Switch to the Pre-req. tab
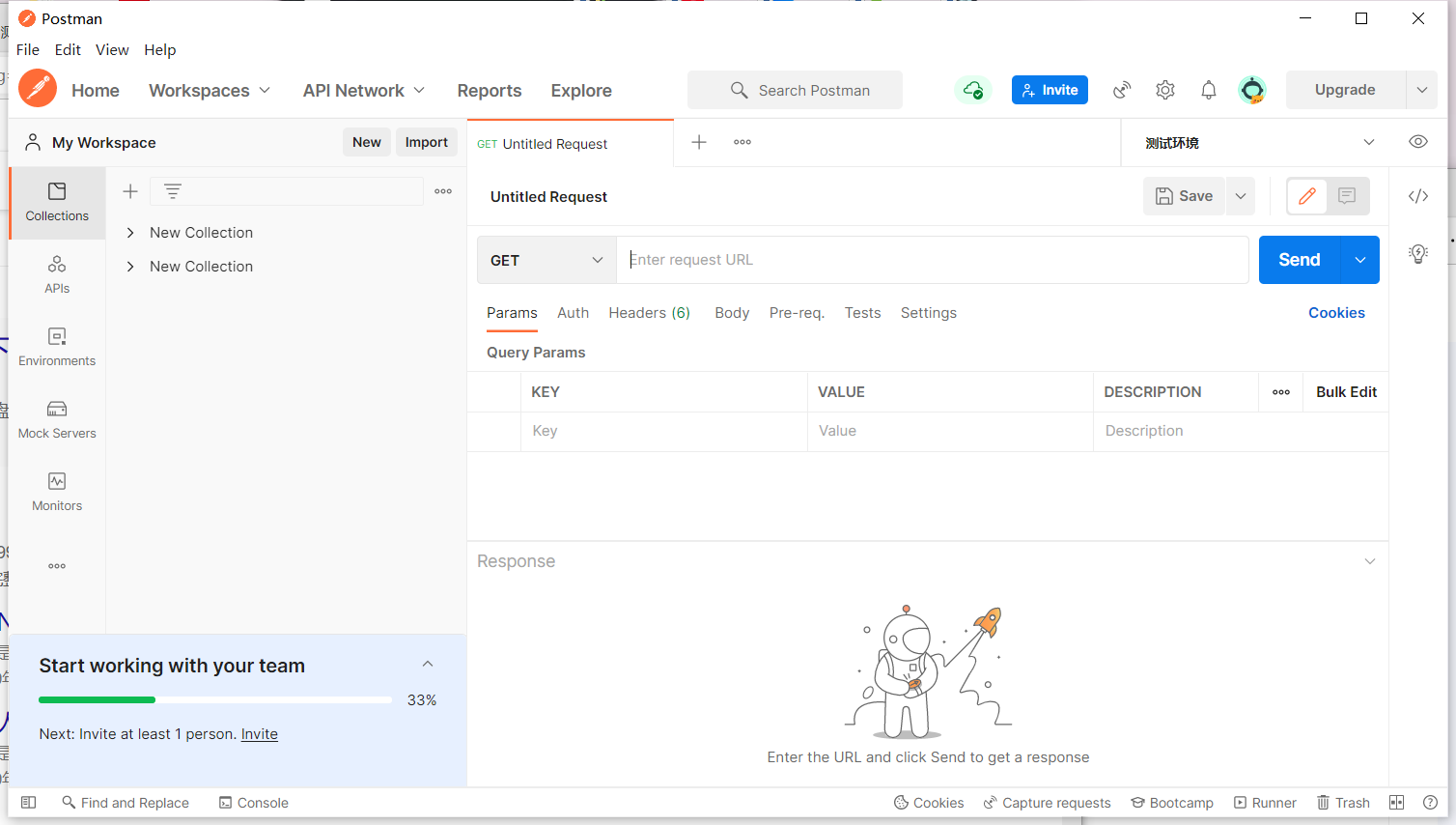Screen dimensions: 1456x825 pyautogui.click(x=797, y=313)
